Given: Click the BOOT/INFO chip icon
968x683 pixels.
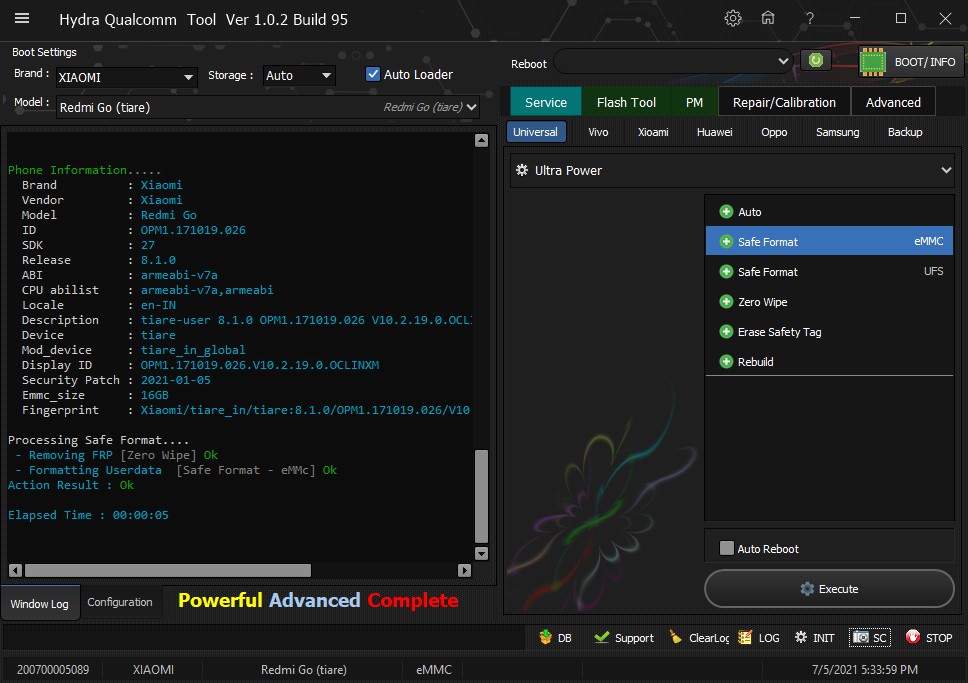Looking at the screenshot, I should click(873, 62).
